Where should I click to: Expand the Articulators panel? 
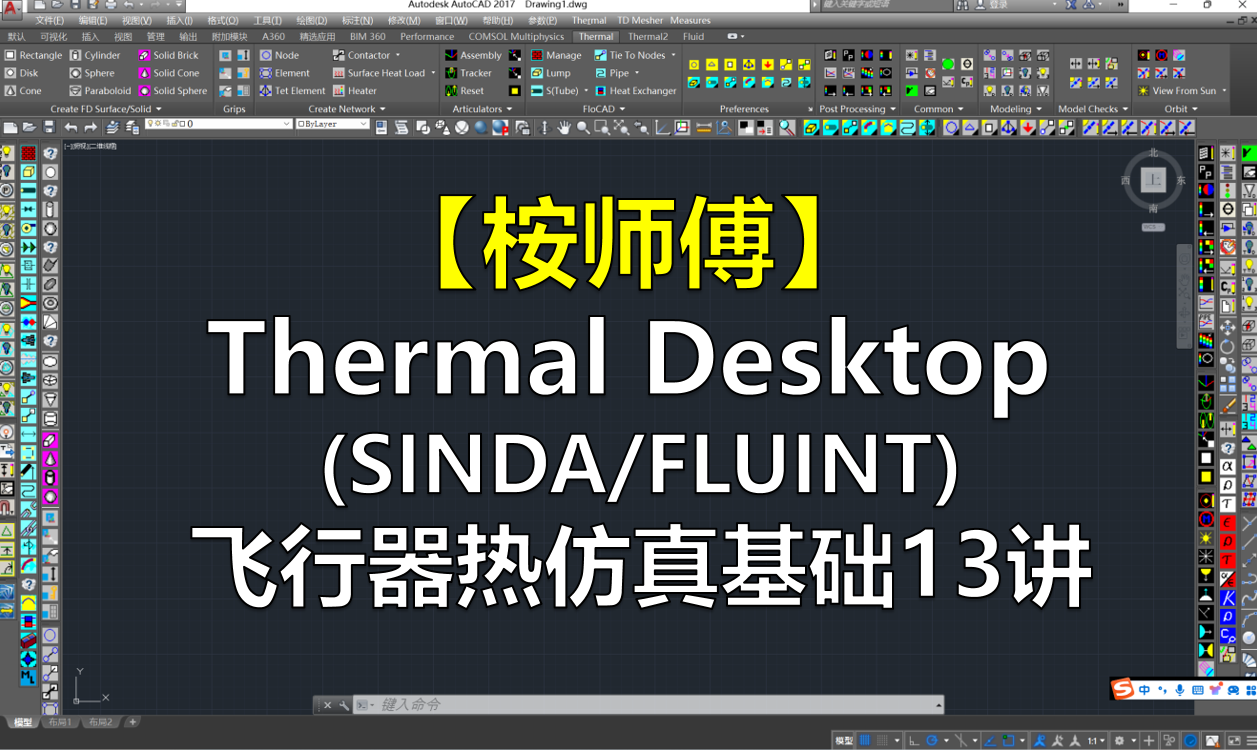pyautogui.click(x=482, y=109)
